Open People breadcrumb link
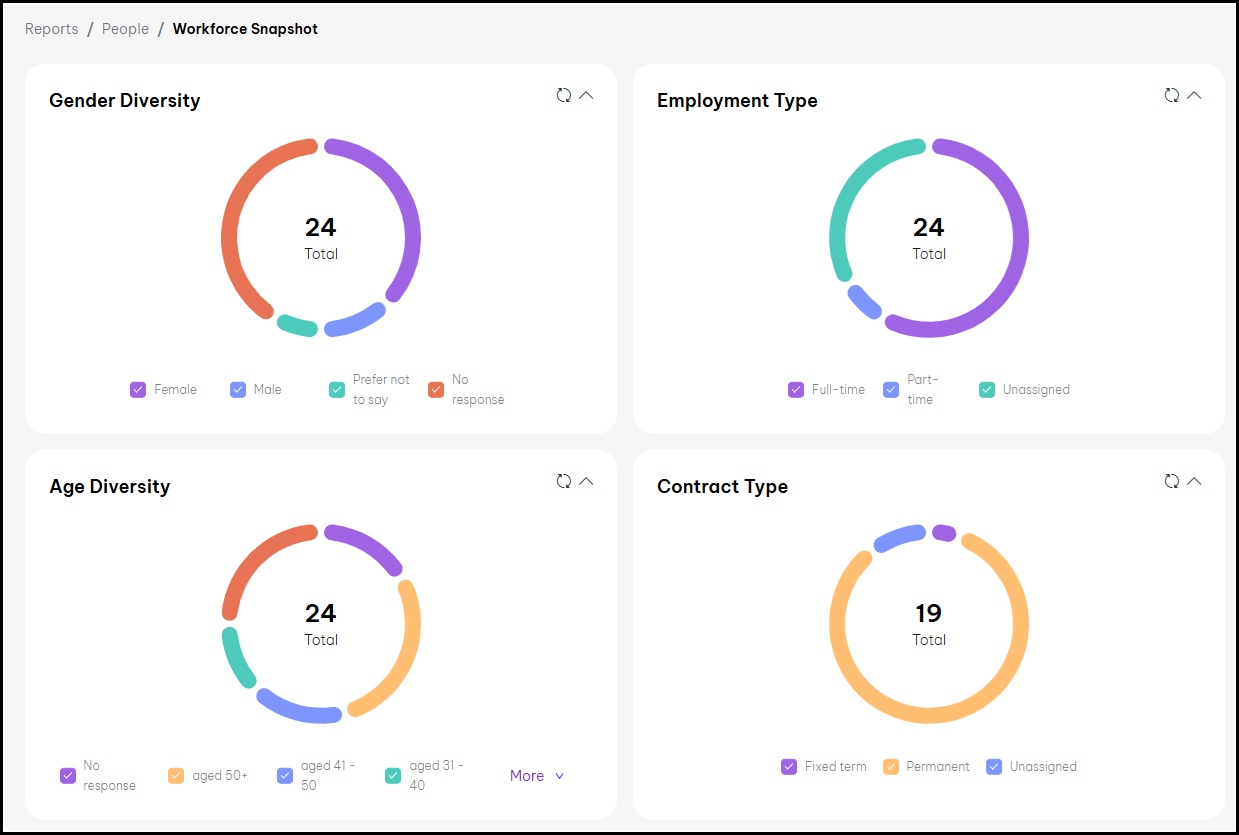This screenshot has width=1239, height=835. [x=125, y=29]
